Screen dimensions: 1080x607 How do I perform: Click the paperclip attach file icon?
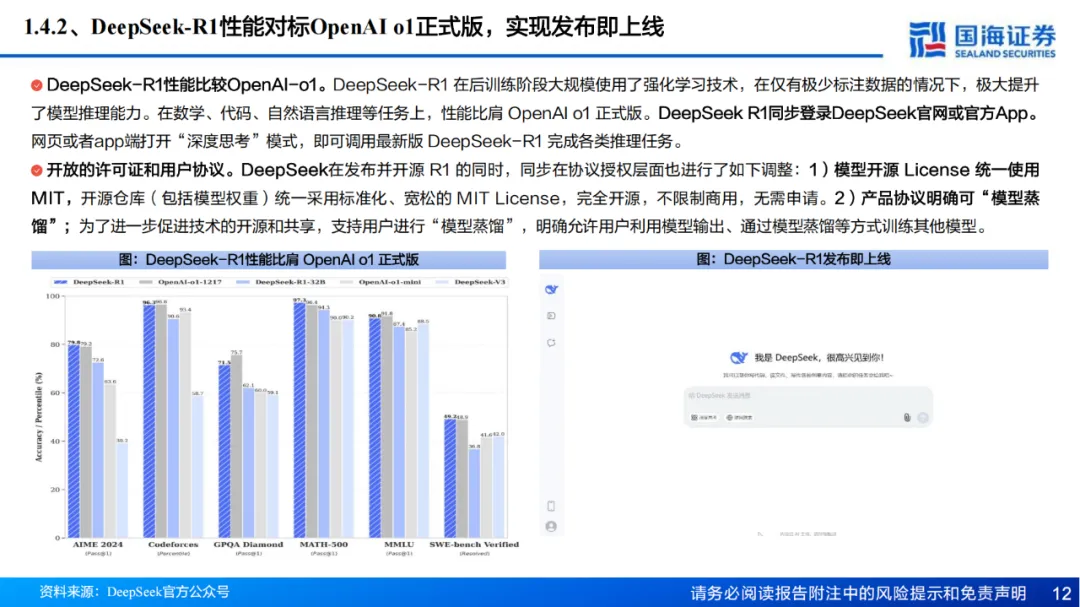pyautogui.click(x=907, y=418)
